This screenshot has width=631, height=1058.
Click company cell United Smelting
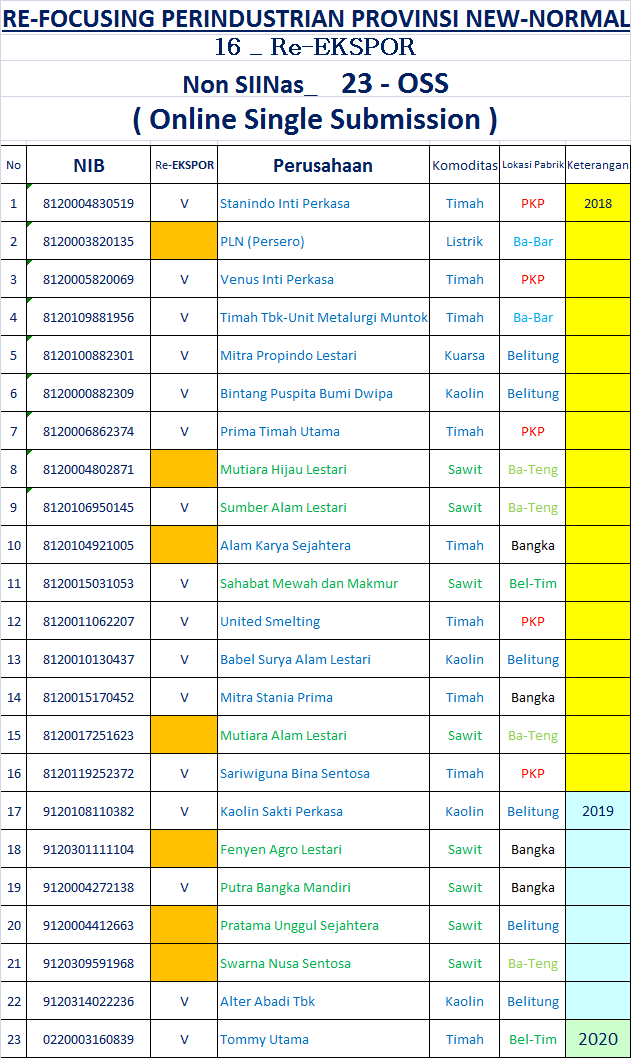tap(323, 621)
